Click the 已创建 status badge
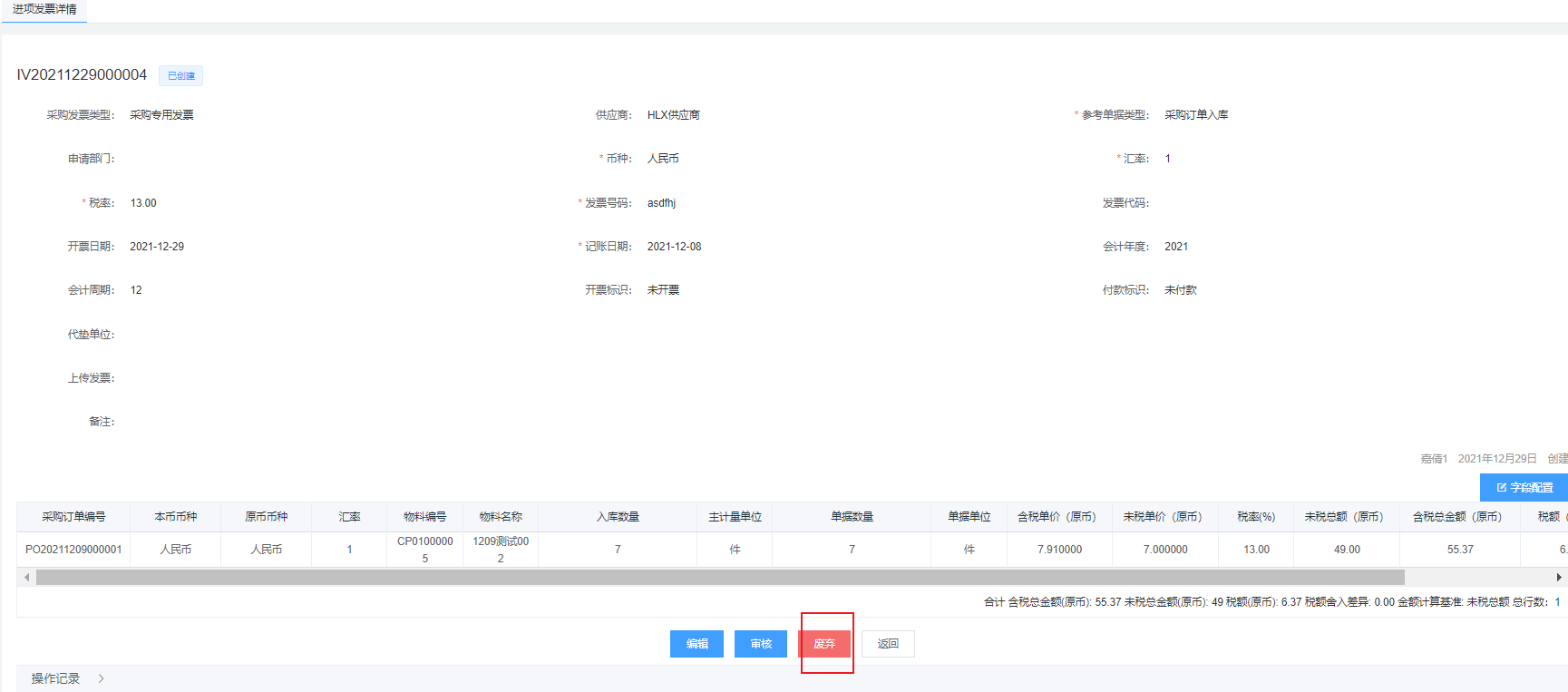The image size is (1568, 692). tap(180, 76)
